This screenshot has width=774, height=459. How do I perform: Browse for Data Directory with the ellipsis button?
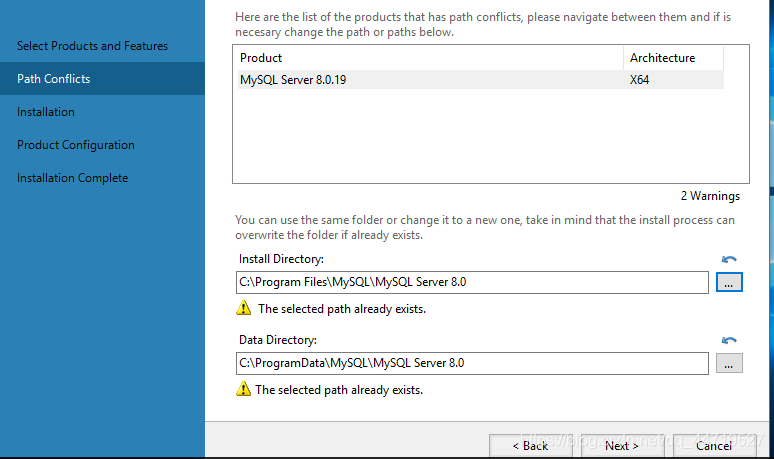[x=729, y=363]
